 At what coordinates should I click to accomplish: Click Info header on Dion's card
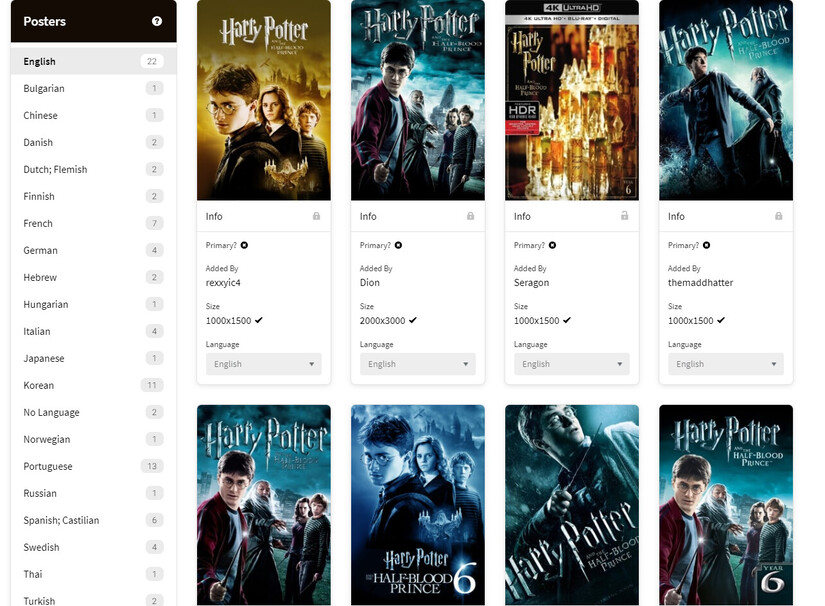point(368,216)
